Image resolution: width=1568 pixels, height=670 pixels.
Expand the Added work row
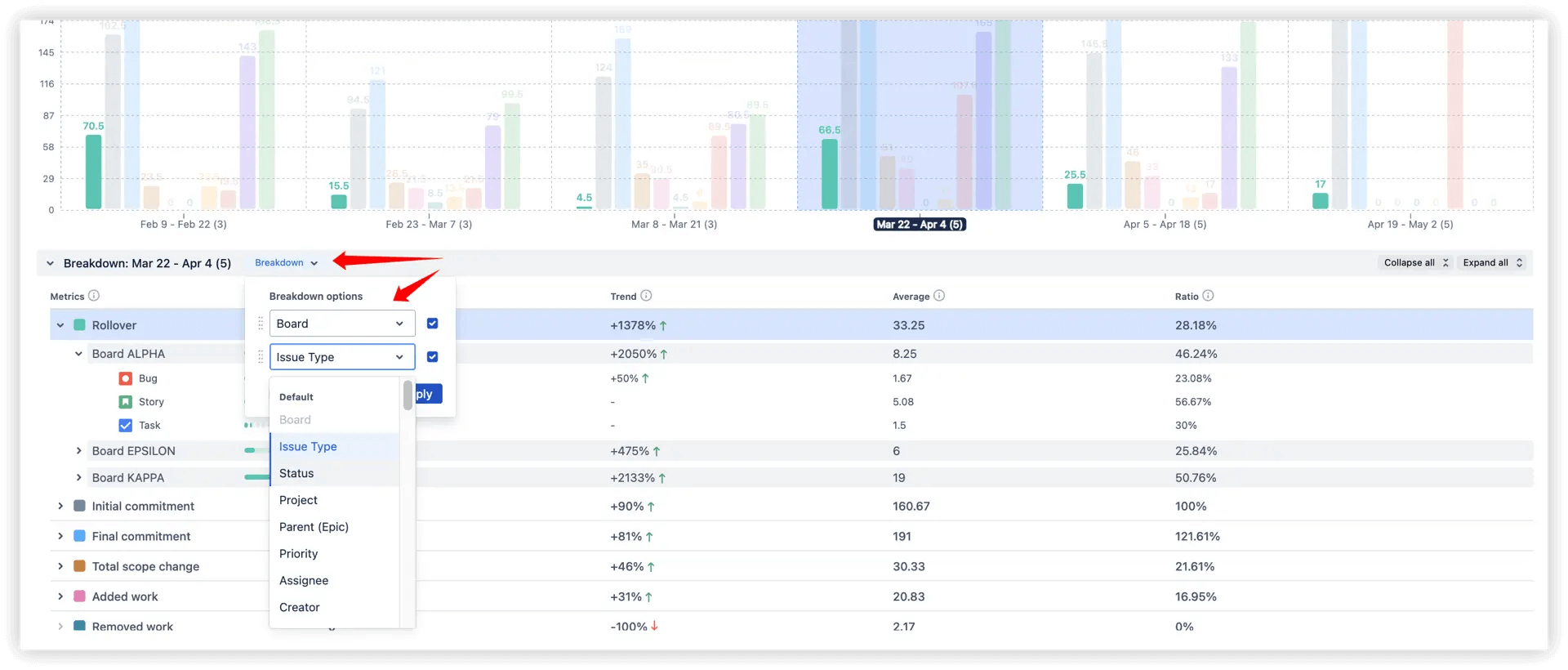pos(60,596)
